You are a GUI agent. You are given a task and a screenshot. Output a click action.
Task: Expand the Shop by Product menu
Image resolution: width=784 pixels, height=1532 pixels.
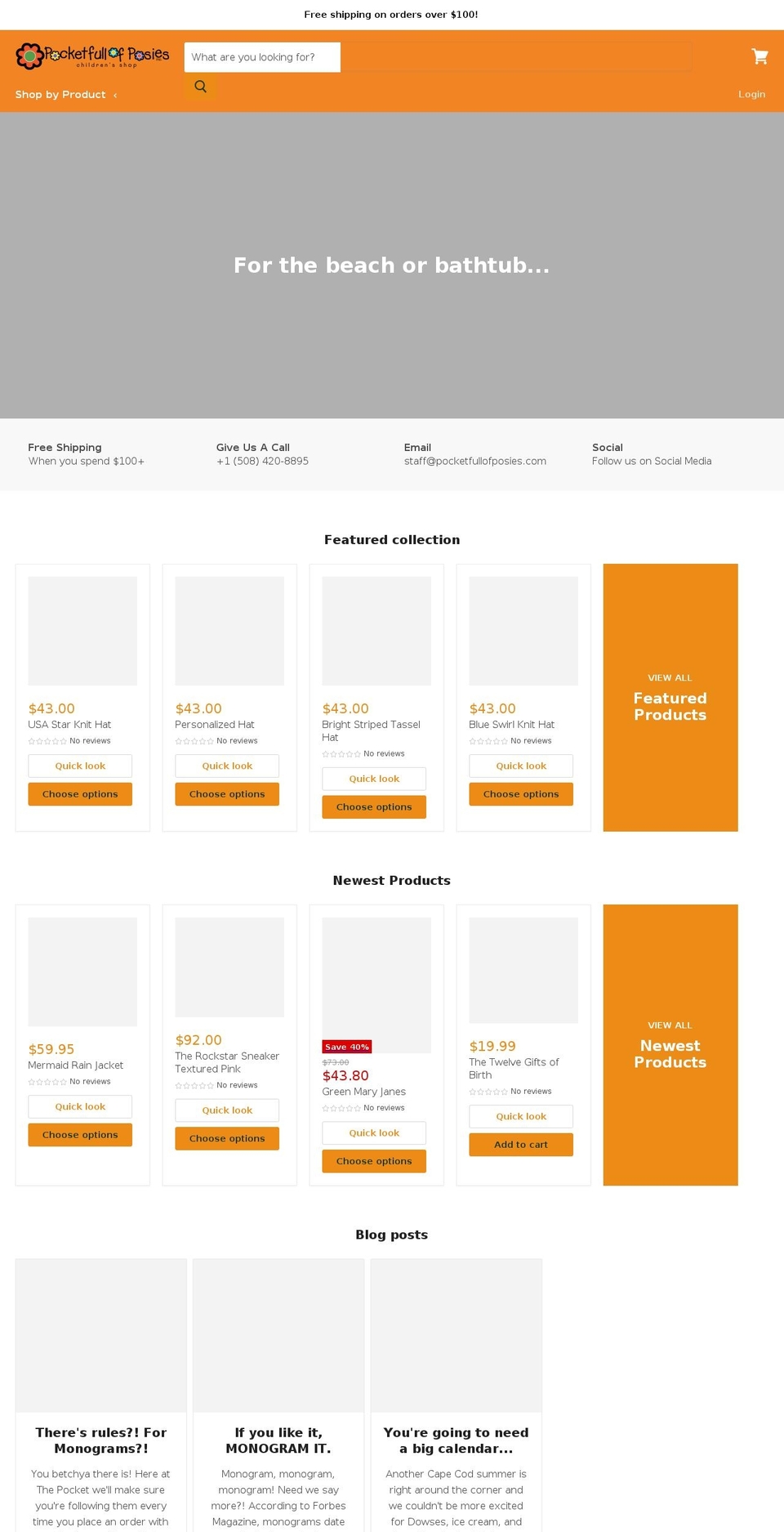tap(66, 95)
